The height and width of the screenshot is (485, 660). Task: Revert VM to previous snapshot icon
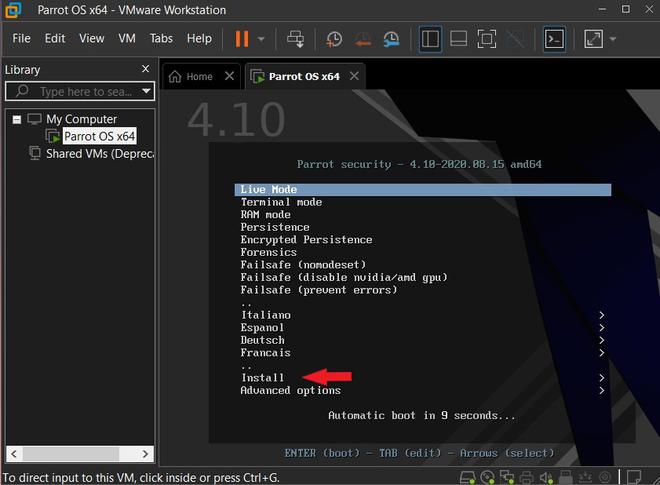(362, 39)
